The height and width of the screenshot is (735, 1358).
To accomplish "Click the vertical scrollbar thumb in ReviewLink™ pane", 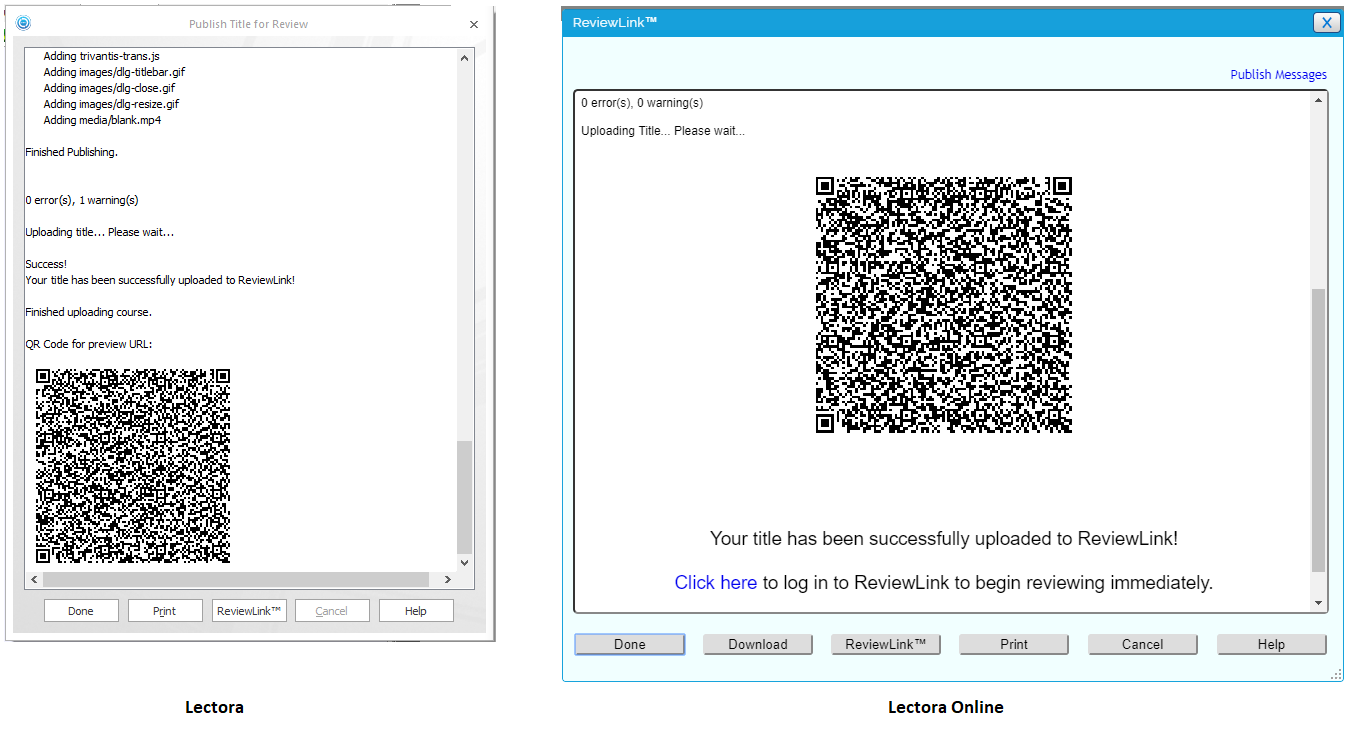I will click(x=1319, y=431).
